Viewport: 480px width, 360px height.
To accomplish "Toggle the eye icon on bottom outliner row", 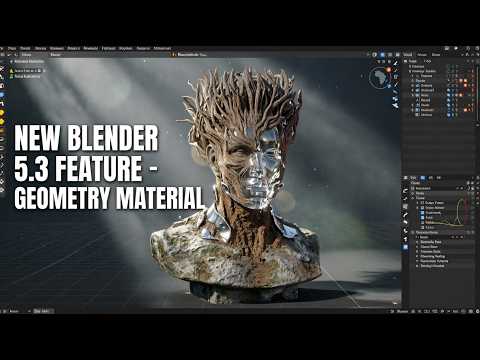I will [449, 115].
